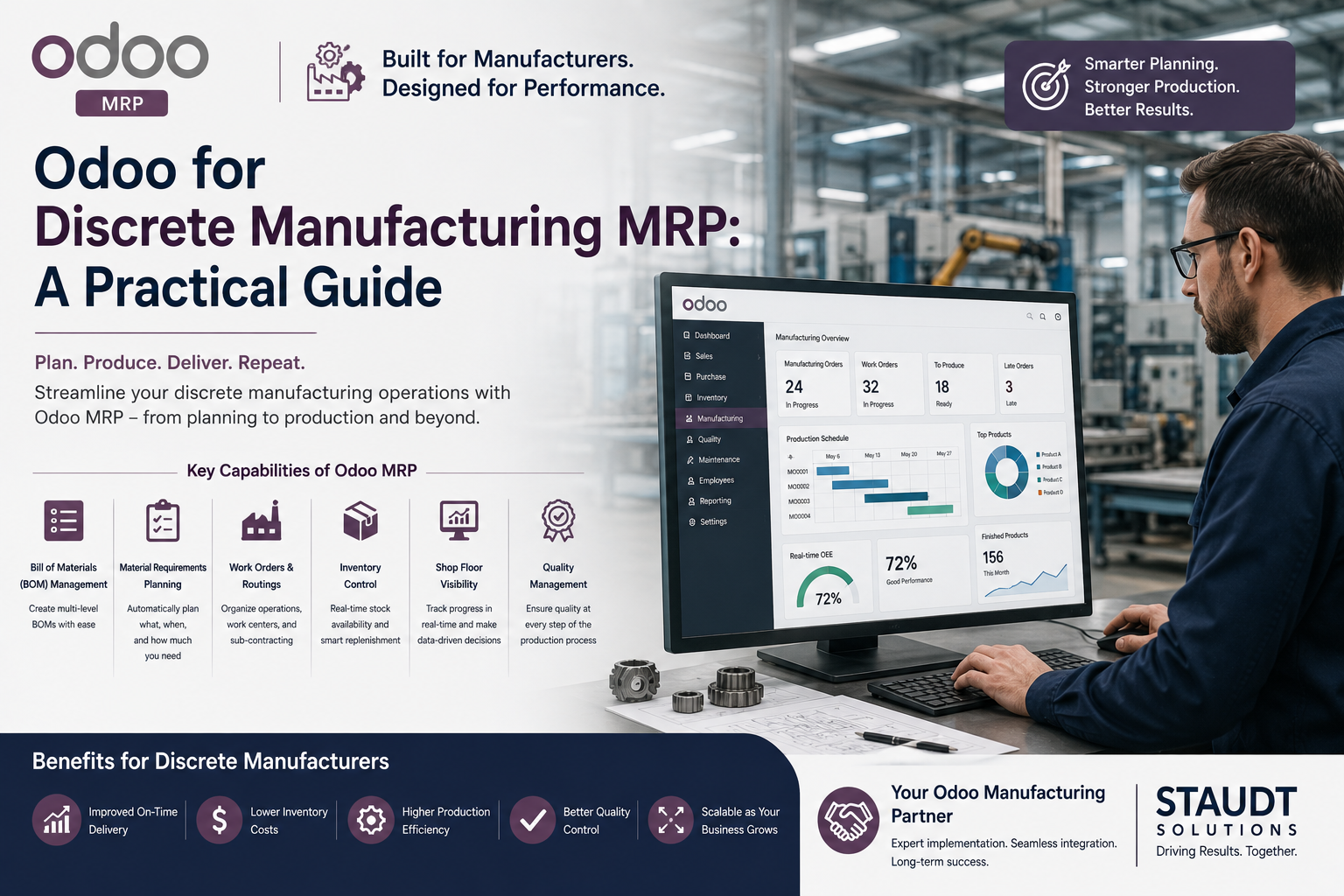Click the STAUDT Solutions logo

(1227, 812)
